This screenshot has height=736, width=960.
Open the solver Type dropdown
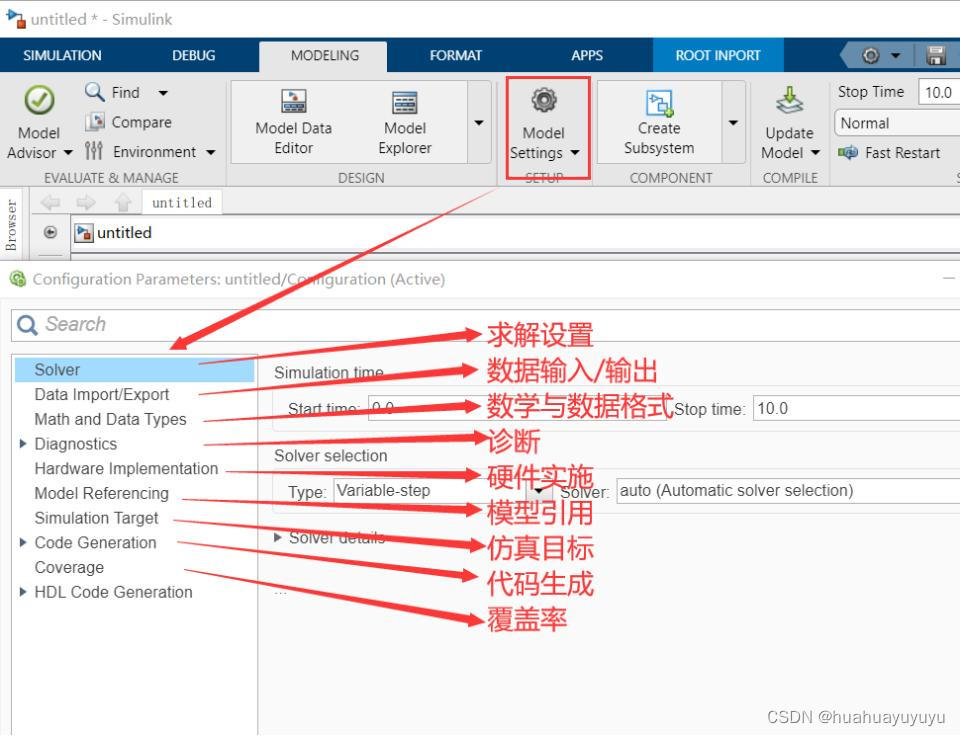[x=443, y=491]
